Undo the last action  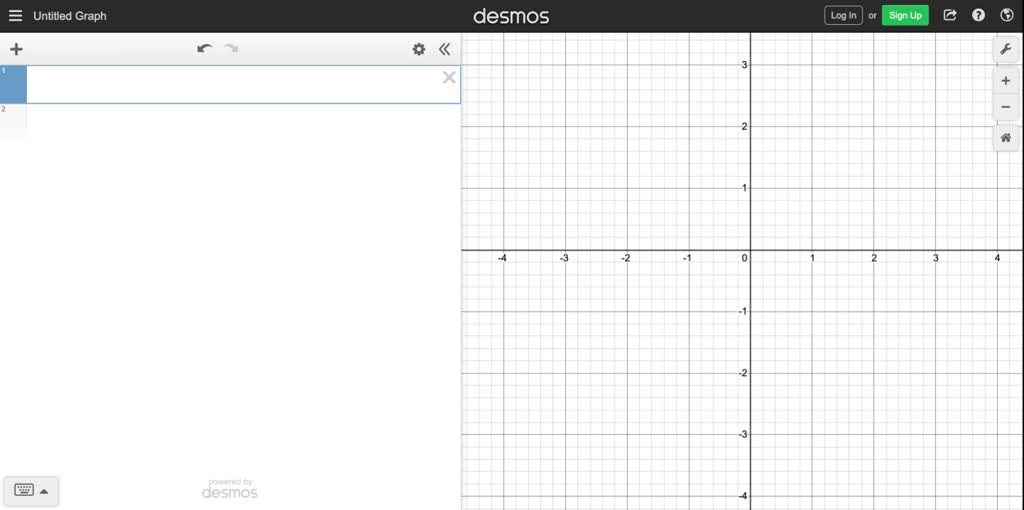[x=204, y=49]
